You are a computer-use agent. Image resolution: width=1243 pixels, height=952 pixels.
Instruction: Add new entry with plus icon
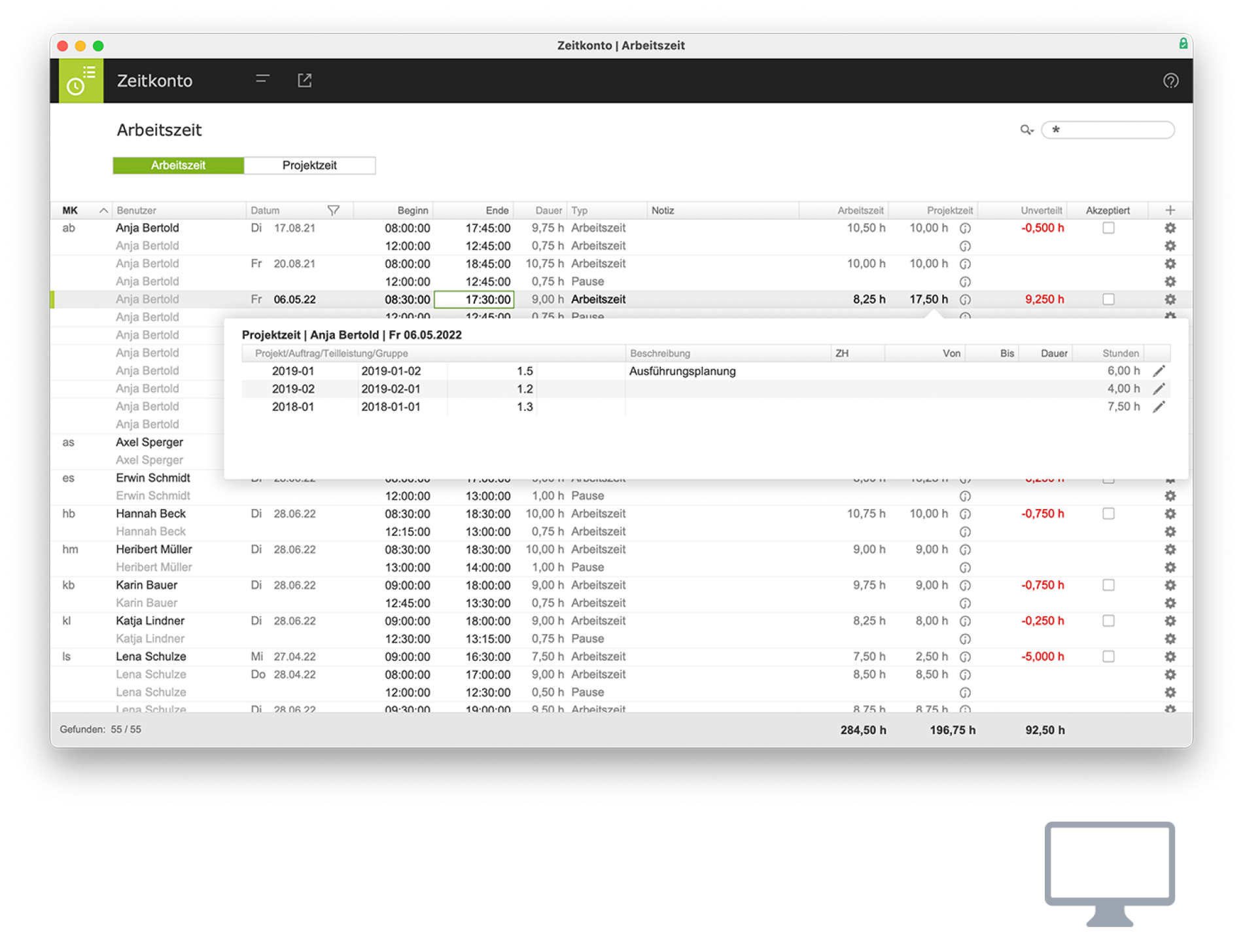(1170, 210)
